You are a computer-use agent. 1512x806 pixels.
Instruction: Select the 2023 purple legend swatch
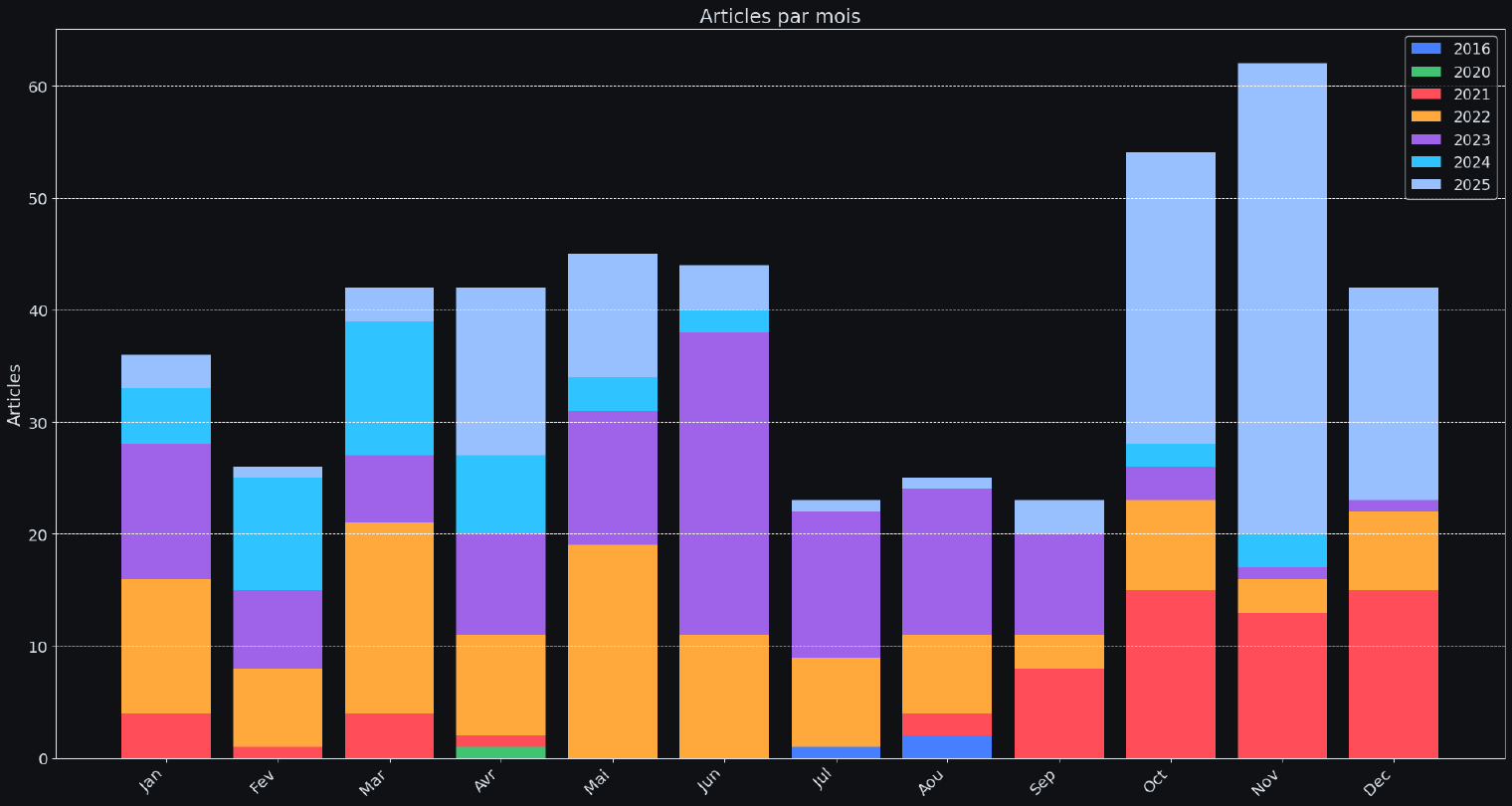[x=1425, y=139]
